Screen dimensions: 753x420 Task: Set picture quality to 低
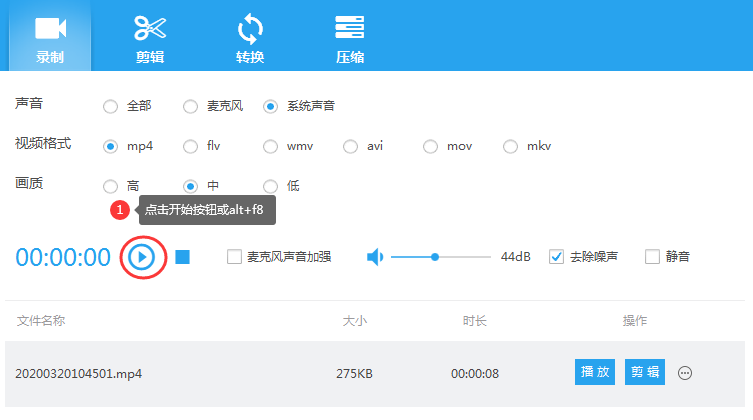270,186
